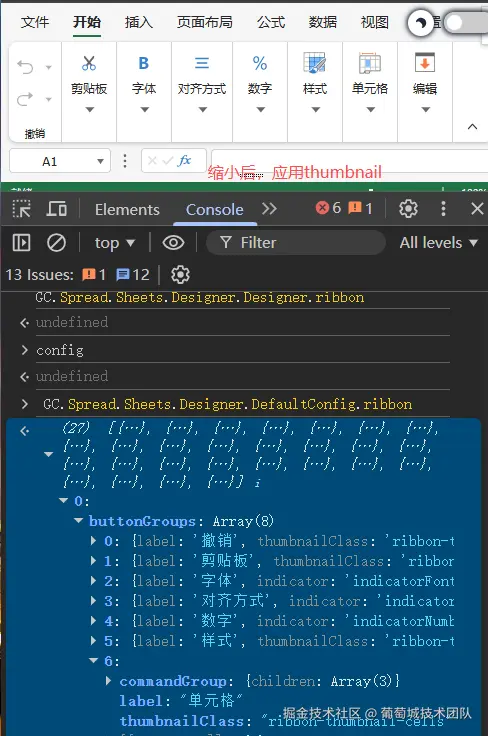
Task: Open the top context selector dropdown
Action: (114, 243)
